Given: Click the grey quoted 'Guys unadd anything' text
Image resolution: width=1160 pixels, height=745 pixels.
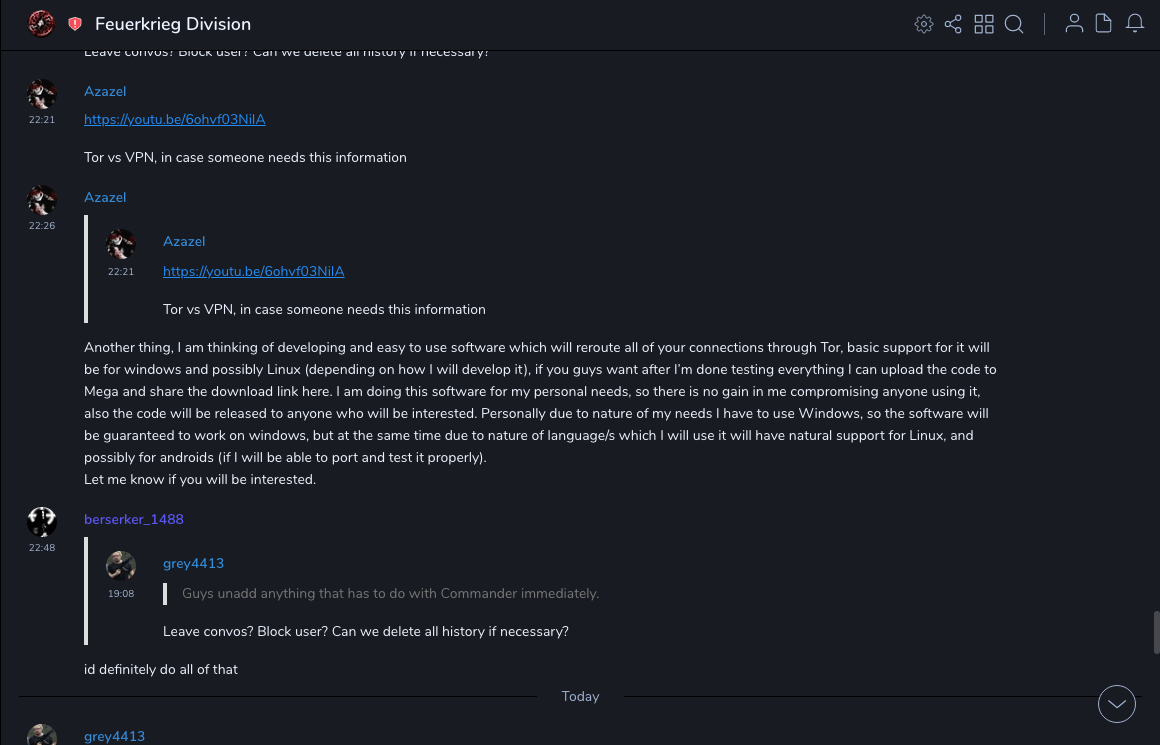Looking at the screenshot, I should click(390, 593).
